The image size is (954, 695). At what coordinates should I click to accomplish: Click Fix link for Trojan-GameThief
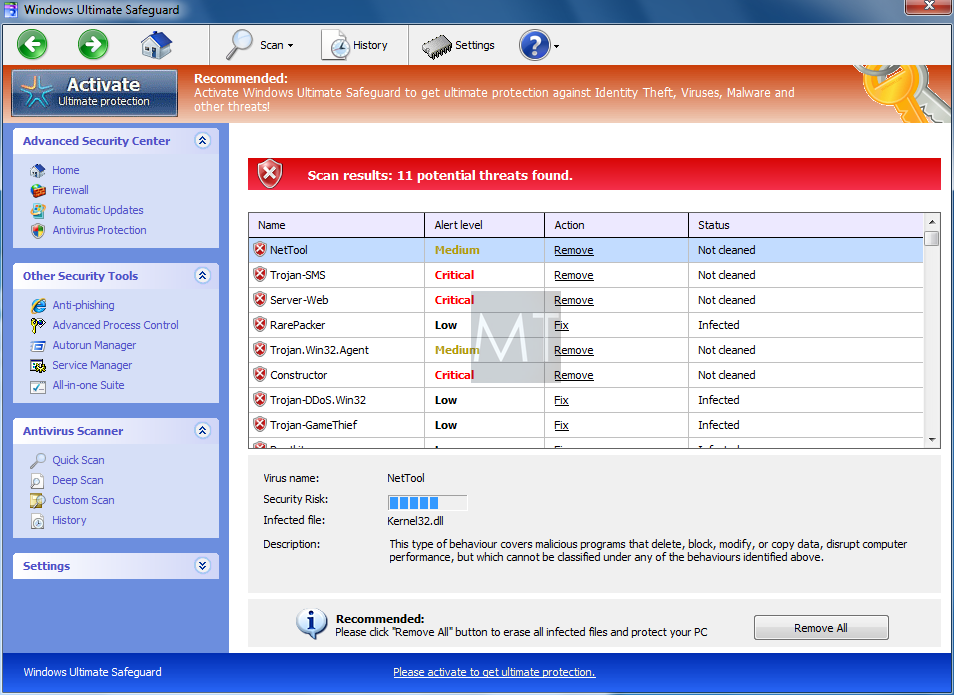(x=561, y=425)
